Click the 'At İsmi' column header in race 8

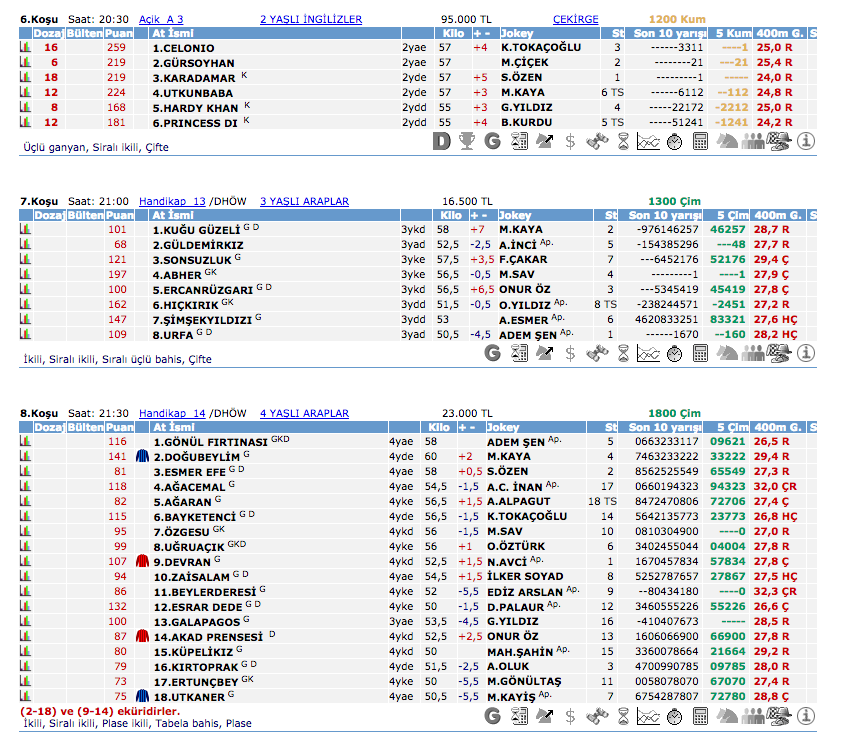[x=172, y=426]
